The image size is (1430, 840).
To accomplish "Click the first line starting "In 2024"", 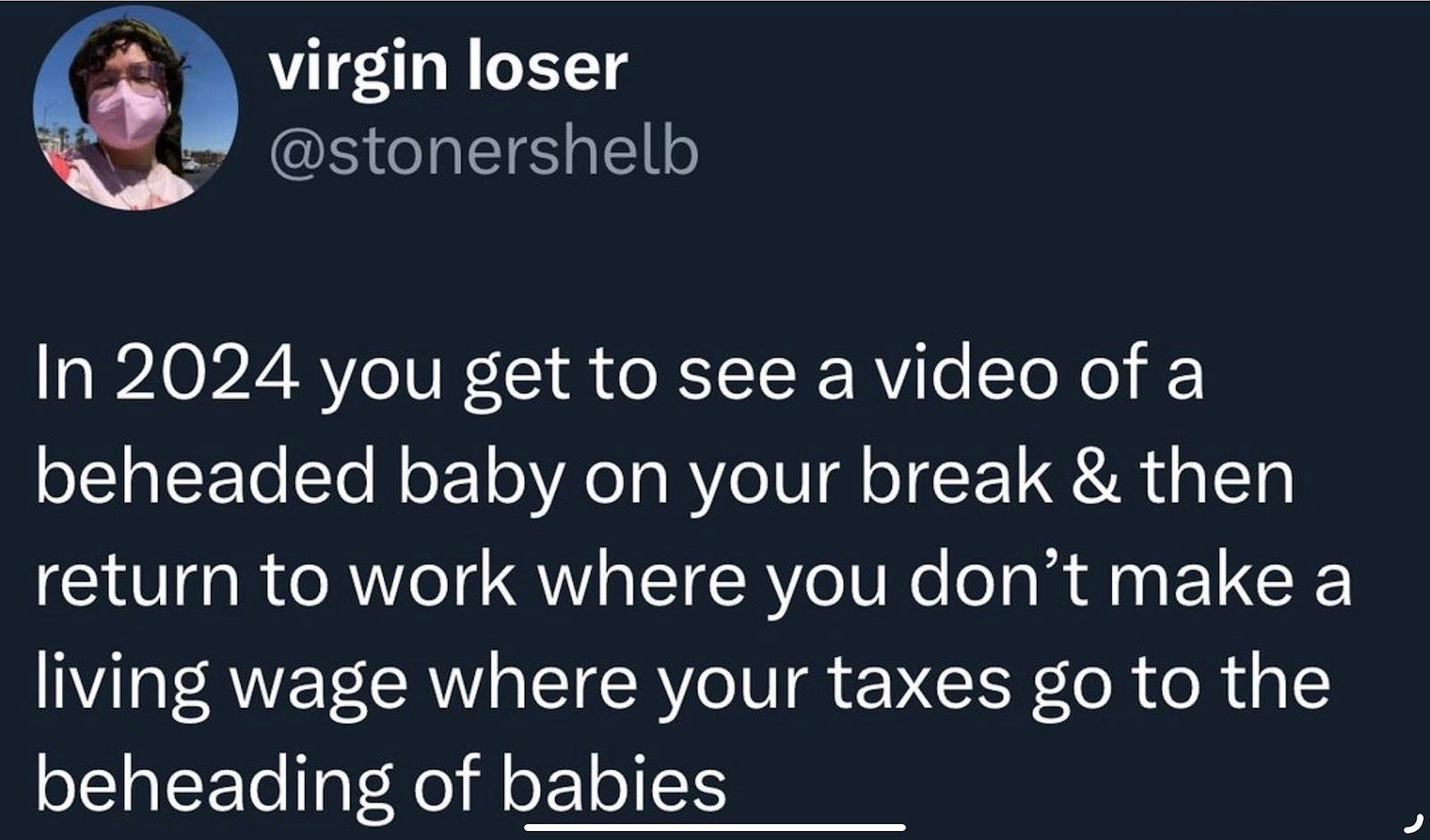I will [x=620, y=375].
